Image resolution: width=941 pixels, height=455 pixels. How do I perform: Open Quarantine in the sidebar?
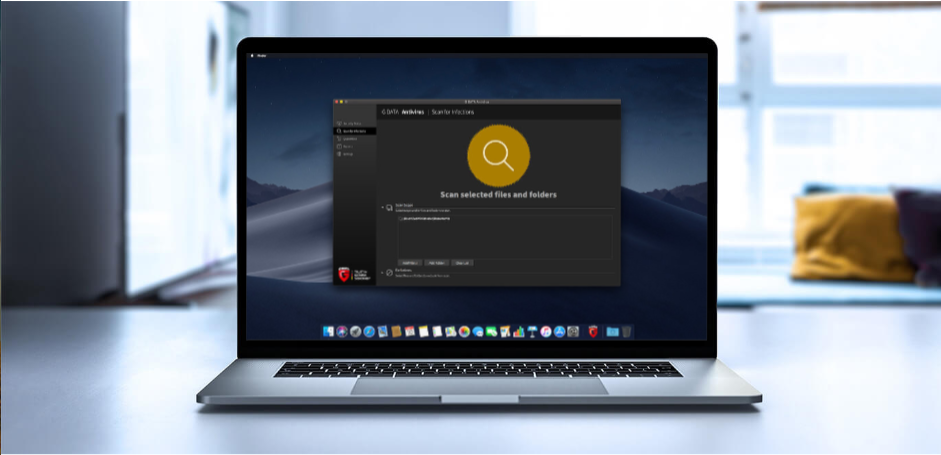pos(355,139)
